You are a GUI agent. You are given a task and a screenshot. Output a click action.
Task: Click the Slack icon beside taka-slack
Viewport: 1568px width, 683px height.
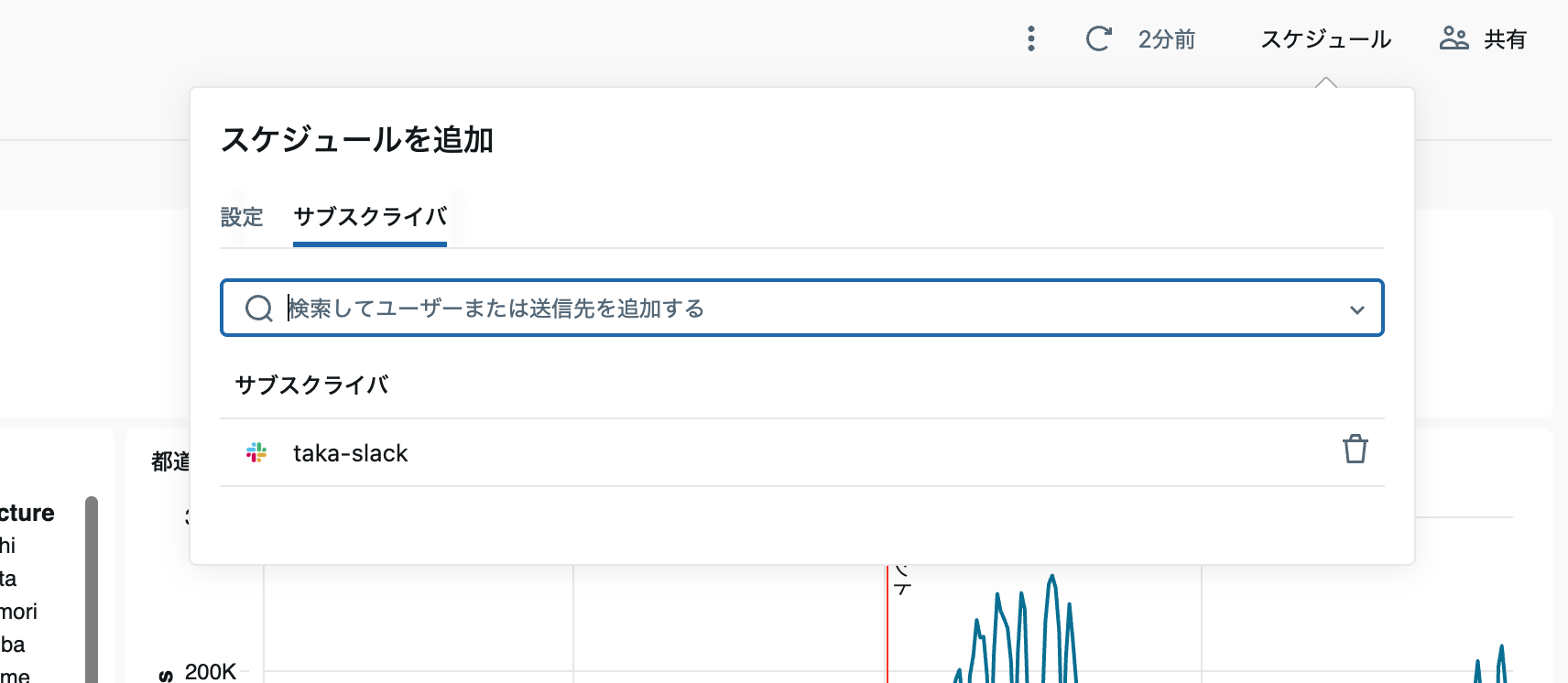coord(256,452)
